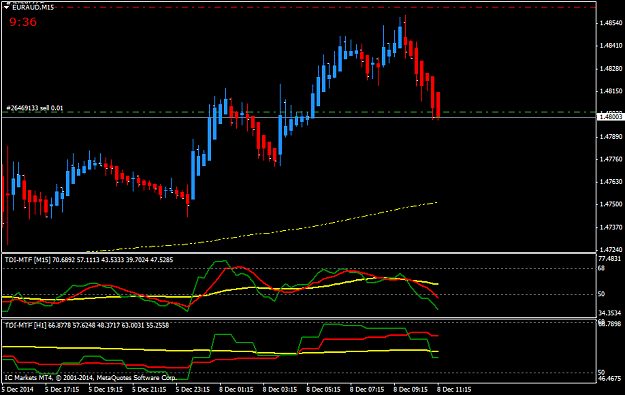The width and height of the screenshot is (625, 395).
Task: Click the 5 Dec 19:15 time axis label
Action: coord(105,389)
